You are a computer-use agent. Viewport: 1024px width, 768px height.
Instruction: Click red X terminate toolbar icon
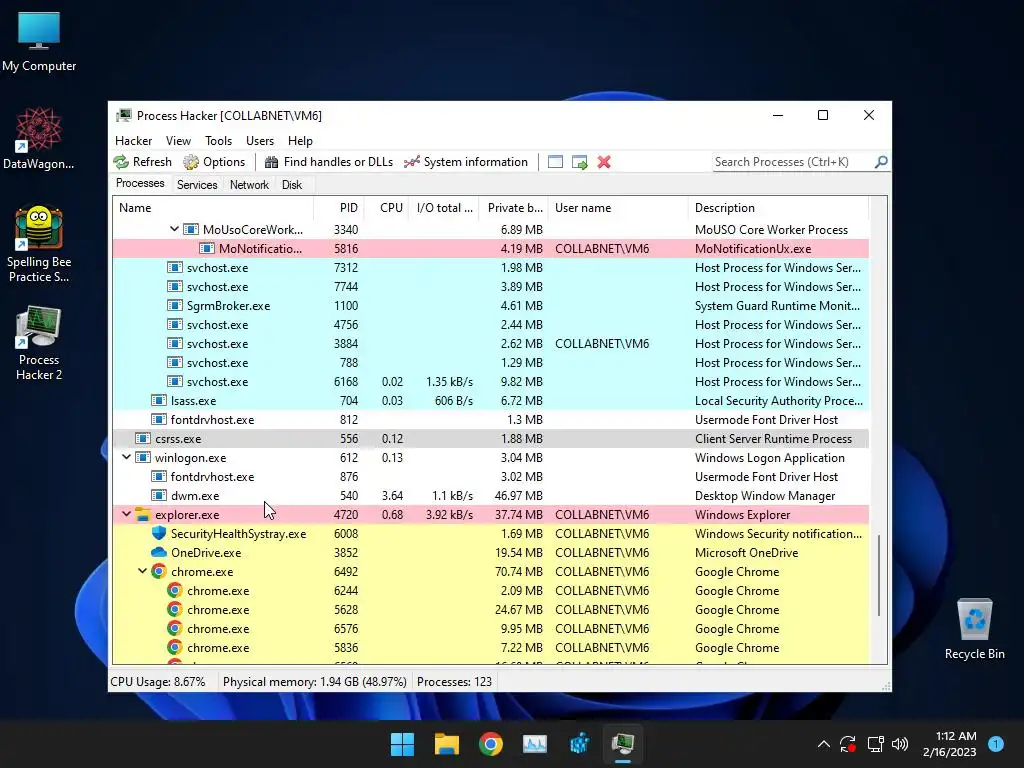604,162
